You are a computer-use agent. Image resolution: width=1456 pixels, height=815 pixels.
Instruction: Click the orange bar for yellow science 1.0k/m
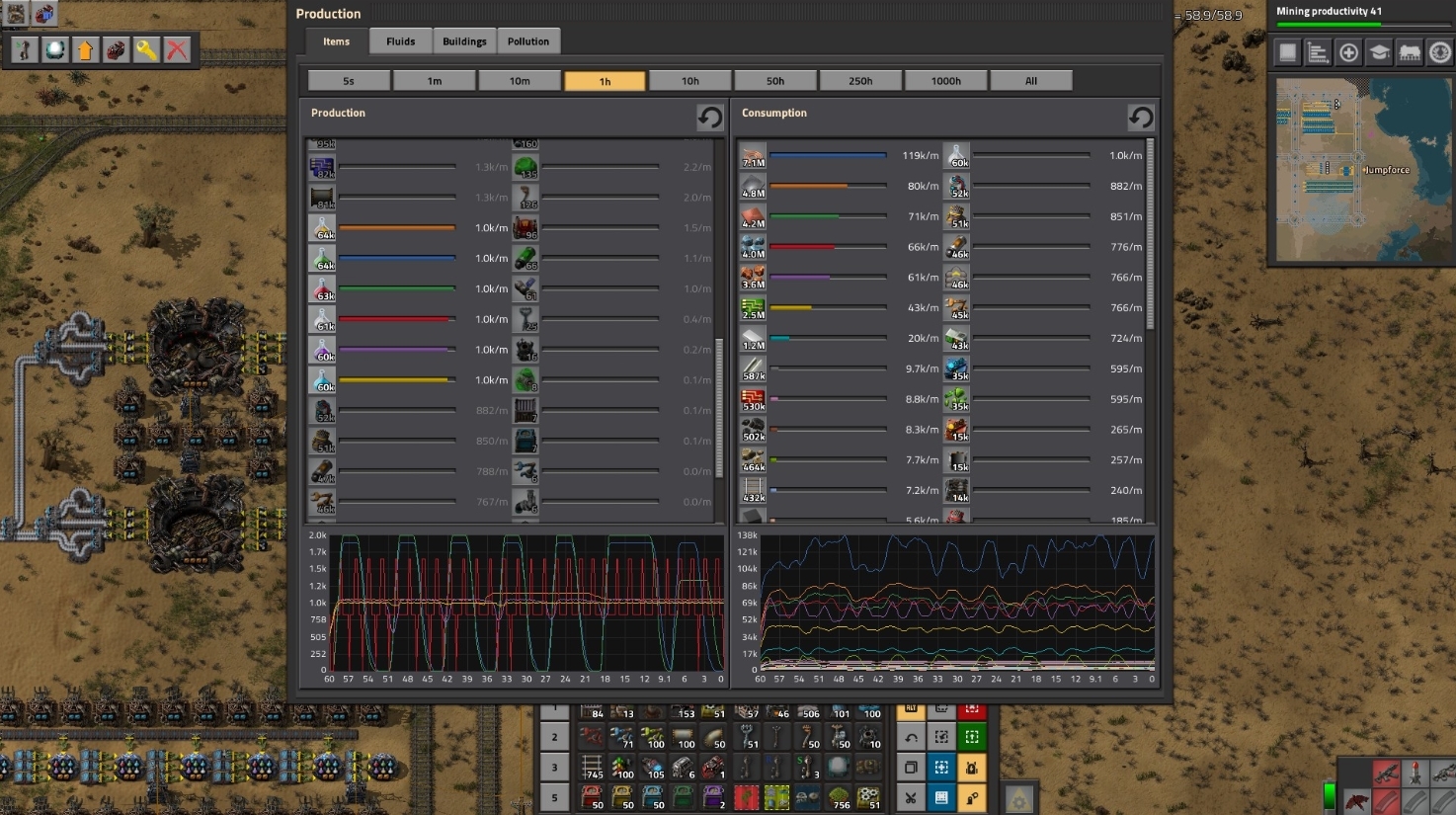tap(397, 228)
